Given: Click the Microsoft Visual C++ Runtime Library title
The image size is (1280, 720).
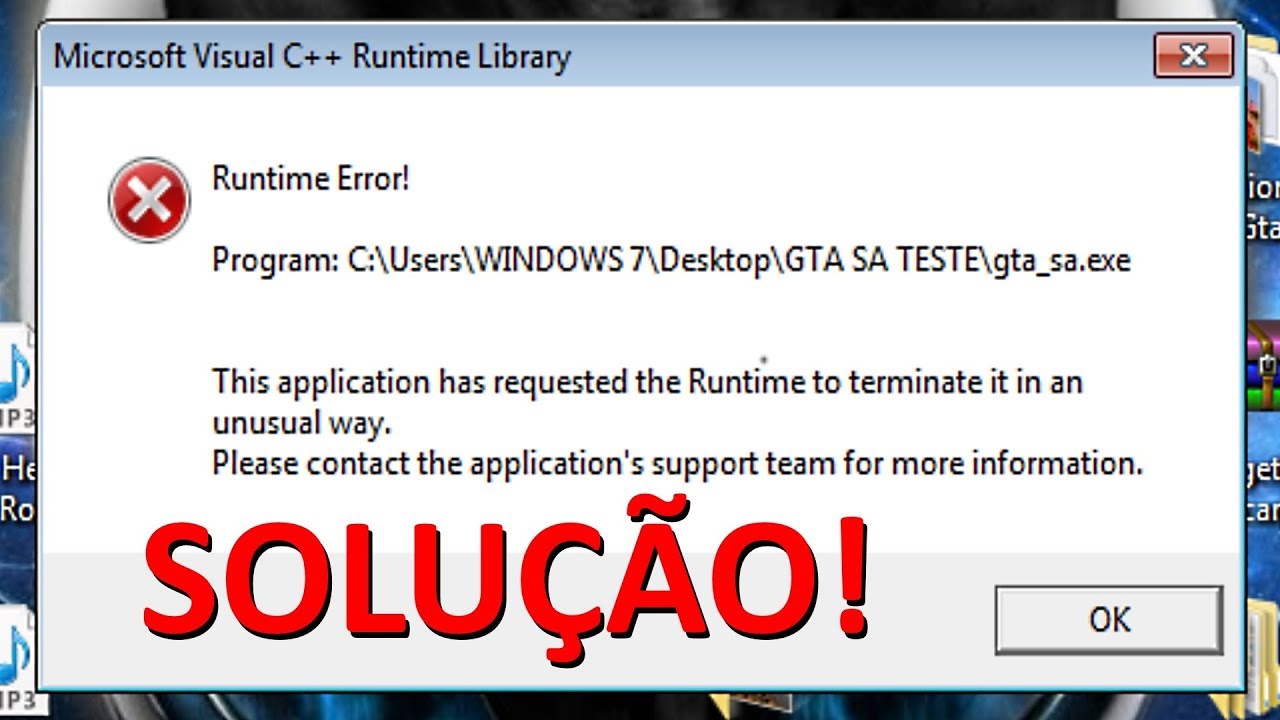Looking at the screenshot, I should pyautogui.click(x=311, y=57).
